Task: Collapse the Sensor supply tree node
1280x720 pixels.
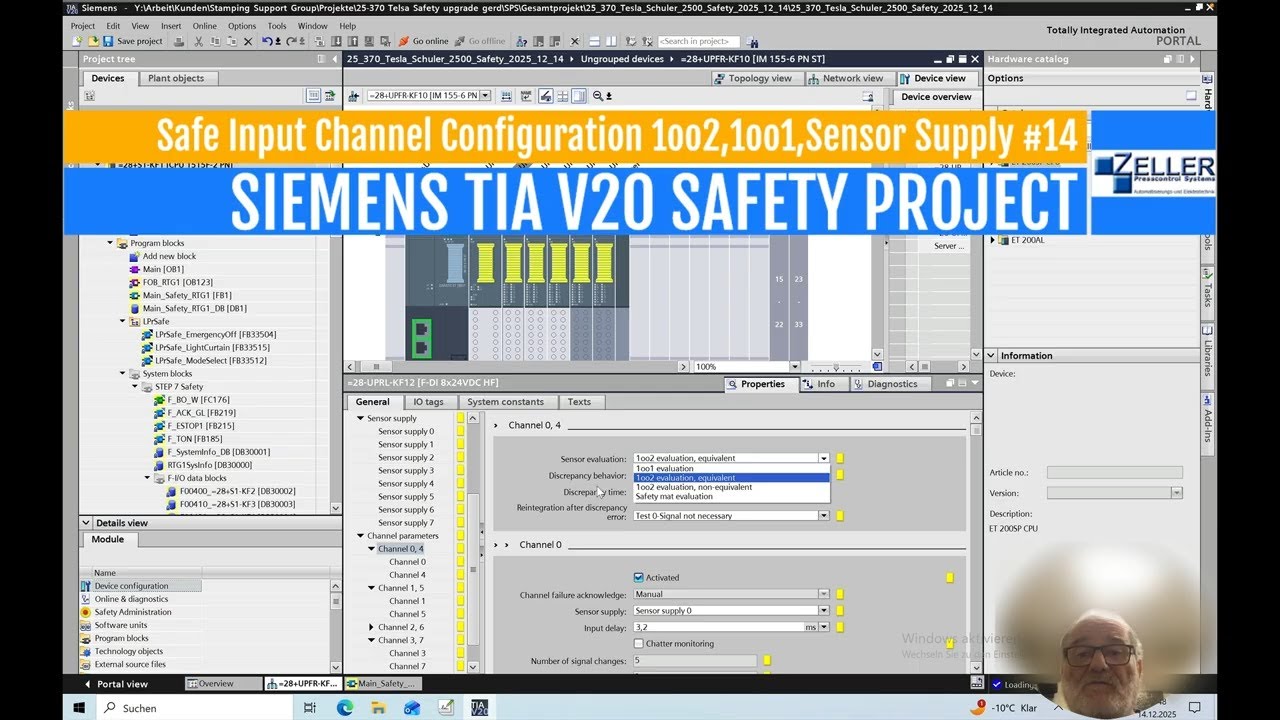Action: point(361,419)
